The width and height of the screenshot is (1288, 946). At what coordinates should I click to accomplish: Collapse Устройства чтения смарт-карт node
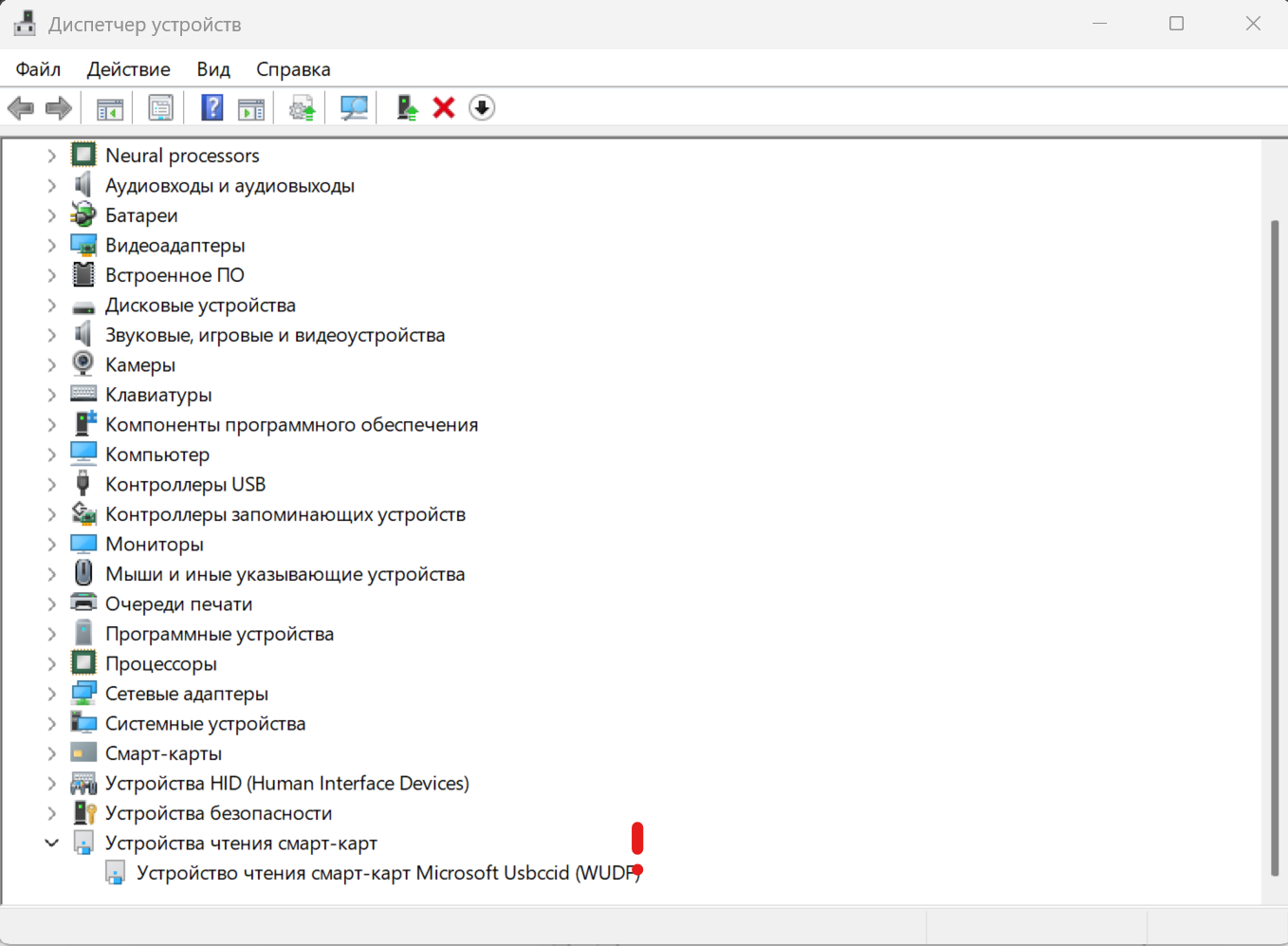tap(52, 844)
